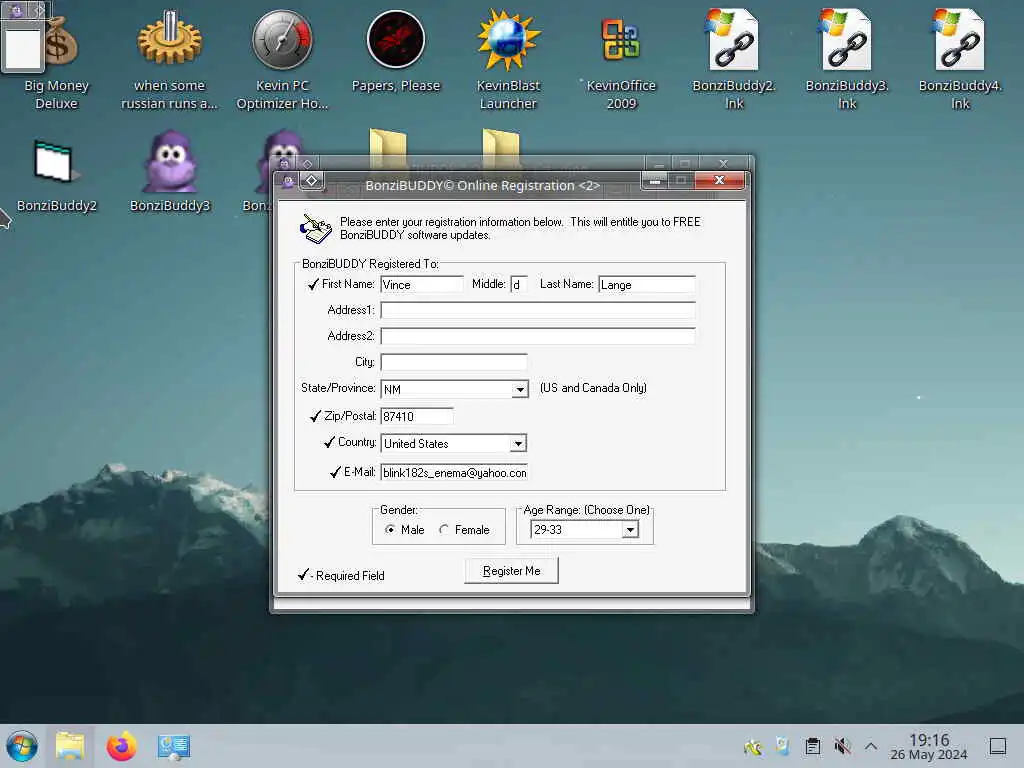1024x768 pixels.
Task: Open BonziBuddy2.lnk shortcut file
Action: (x=734, y=59)
